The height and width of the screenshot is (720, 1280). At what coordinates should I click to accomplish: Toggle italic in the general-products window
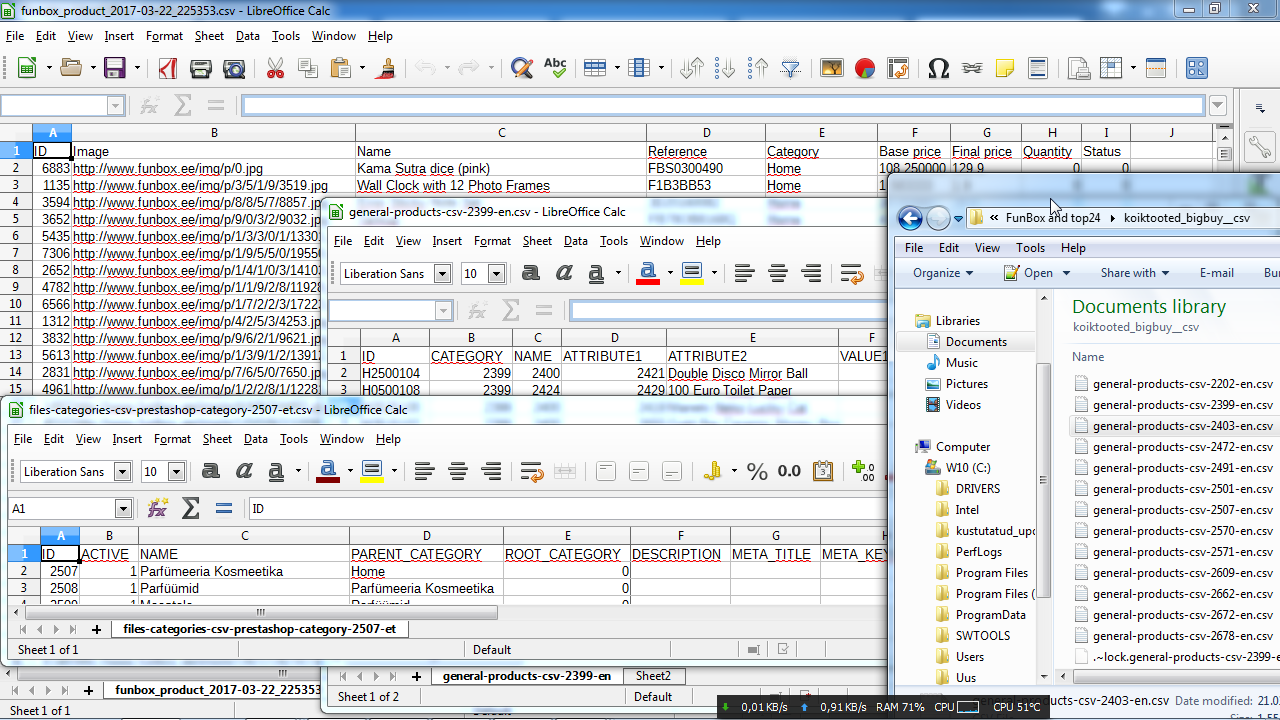click(x=564, y=273)
